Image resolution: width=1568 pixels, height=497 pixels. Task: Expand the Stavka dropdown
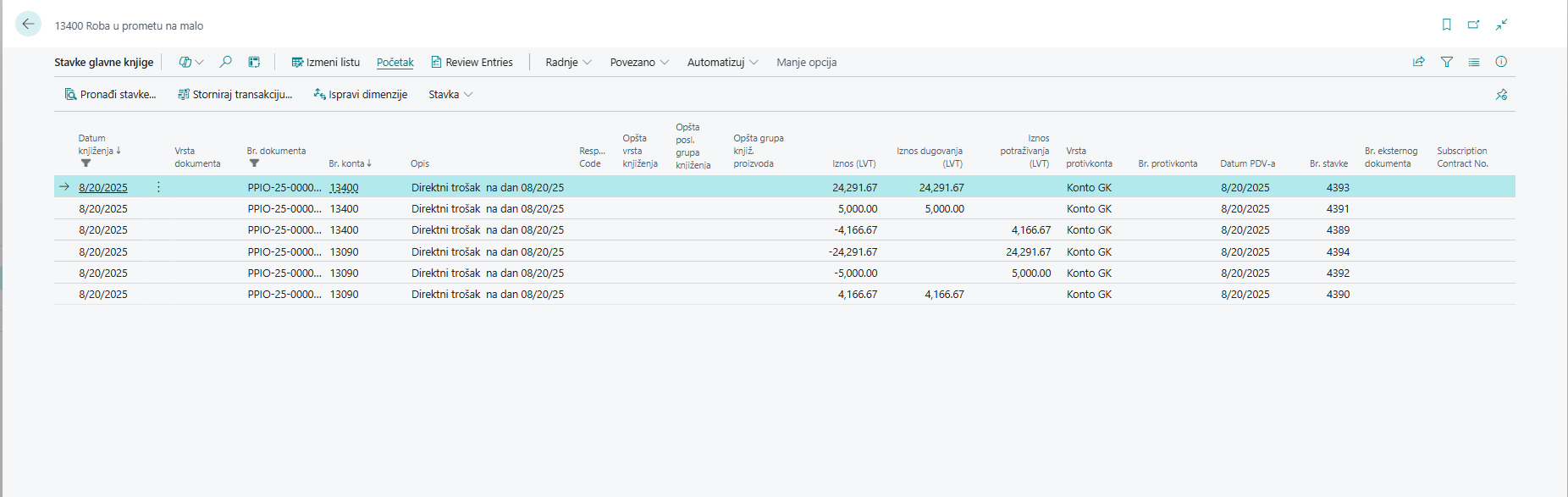[x=450, y=95]
